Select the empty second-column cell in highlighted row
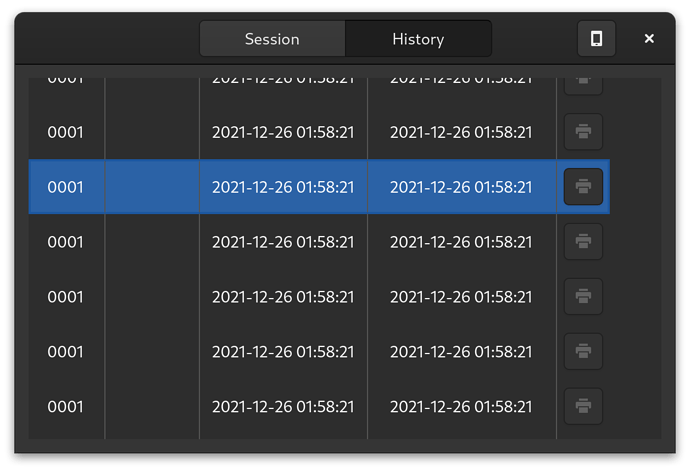Screen dimensions: 690x470 pos(152,187)
